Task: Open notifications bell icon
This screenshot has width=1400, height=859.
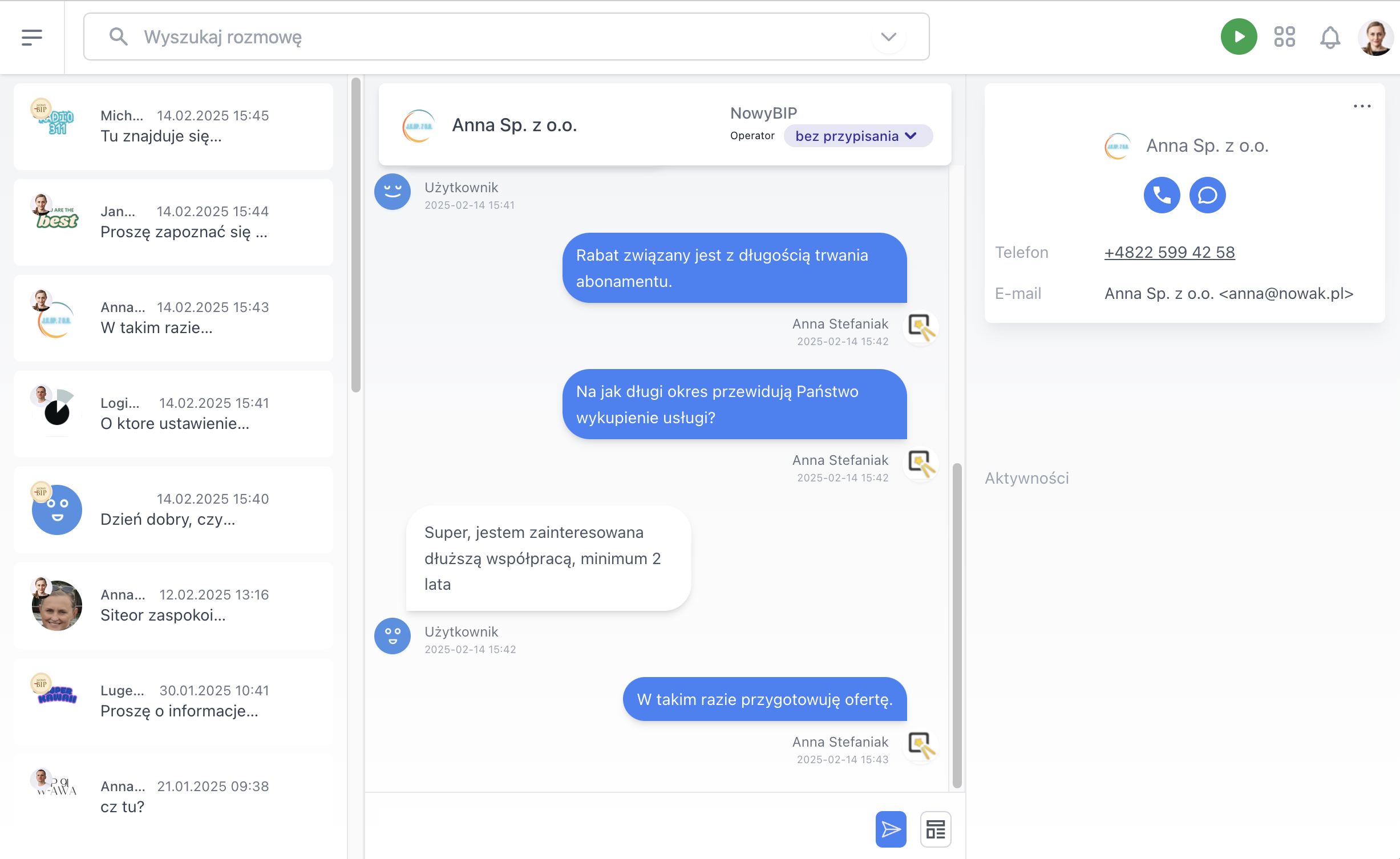Action: pos(1330,38)
